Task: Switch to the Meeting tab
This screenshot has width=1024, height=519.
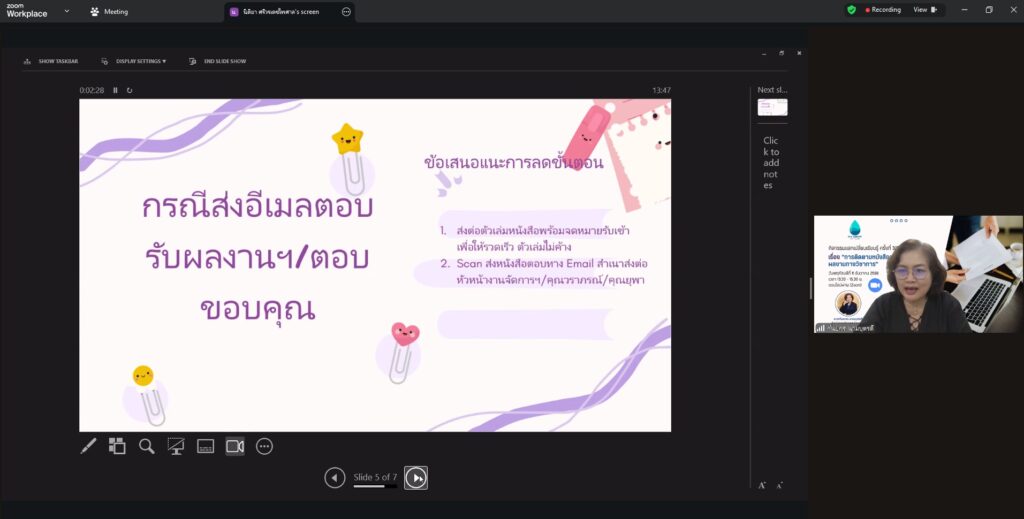Action: click(110, 12)
